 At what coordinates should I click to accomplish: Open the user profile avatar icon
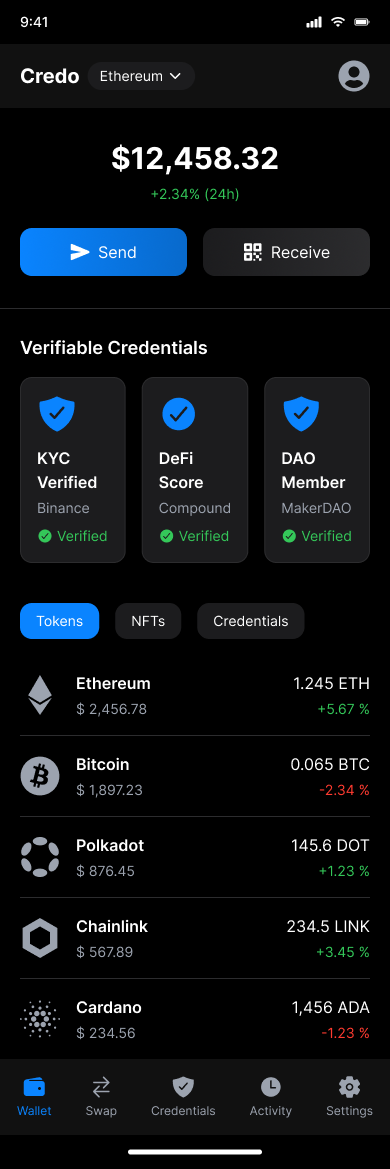[x=353, y=76]
